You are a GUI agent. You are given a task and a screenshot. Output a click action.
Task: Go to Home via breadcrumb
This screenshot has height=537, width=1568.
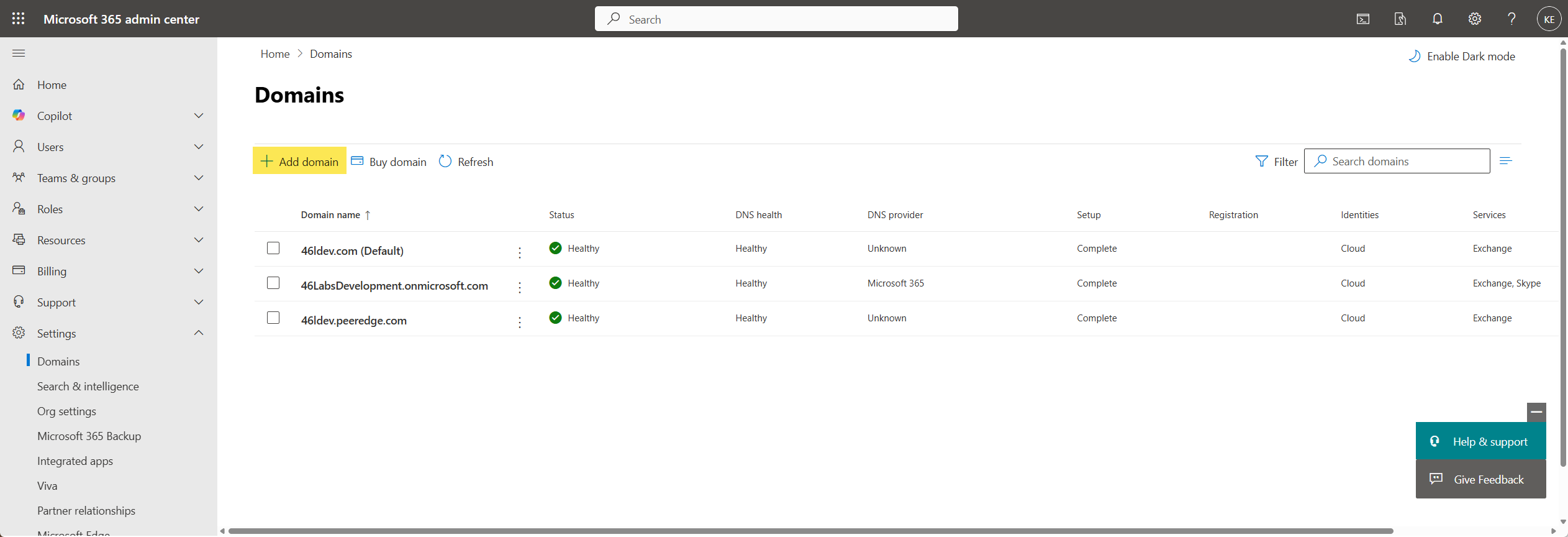click(x=275, y=54)
